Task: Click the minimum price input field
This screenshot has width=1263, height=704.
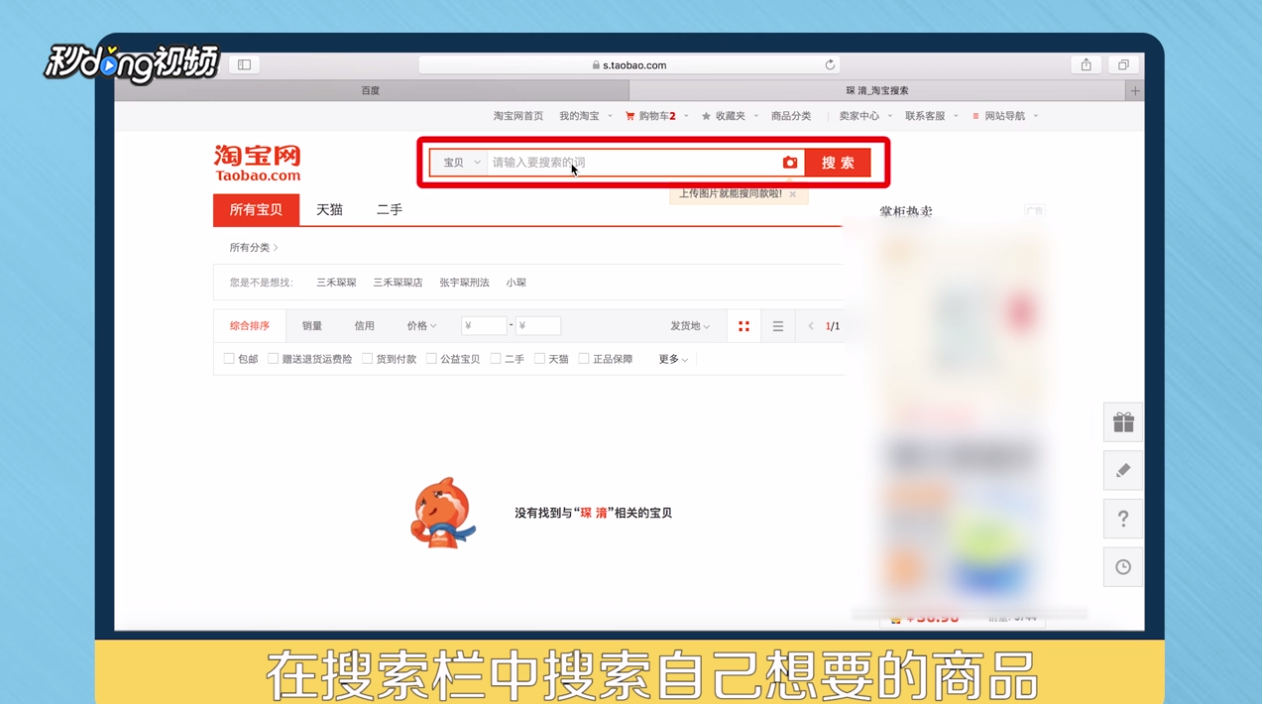Action: [x=484, y=326]
